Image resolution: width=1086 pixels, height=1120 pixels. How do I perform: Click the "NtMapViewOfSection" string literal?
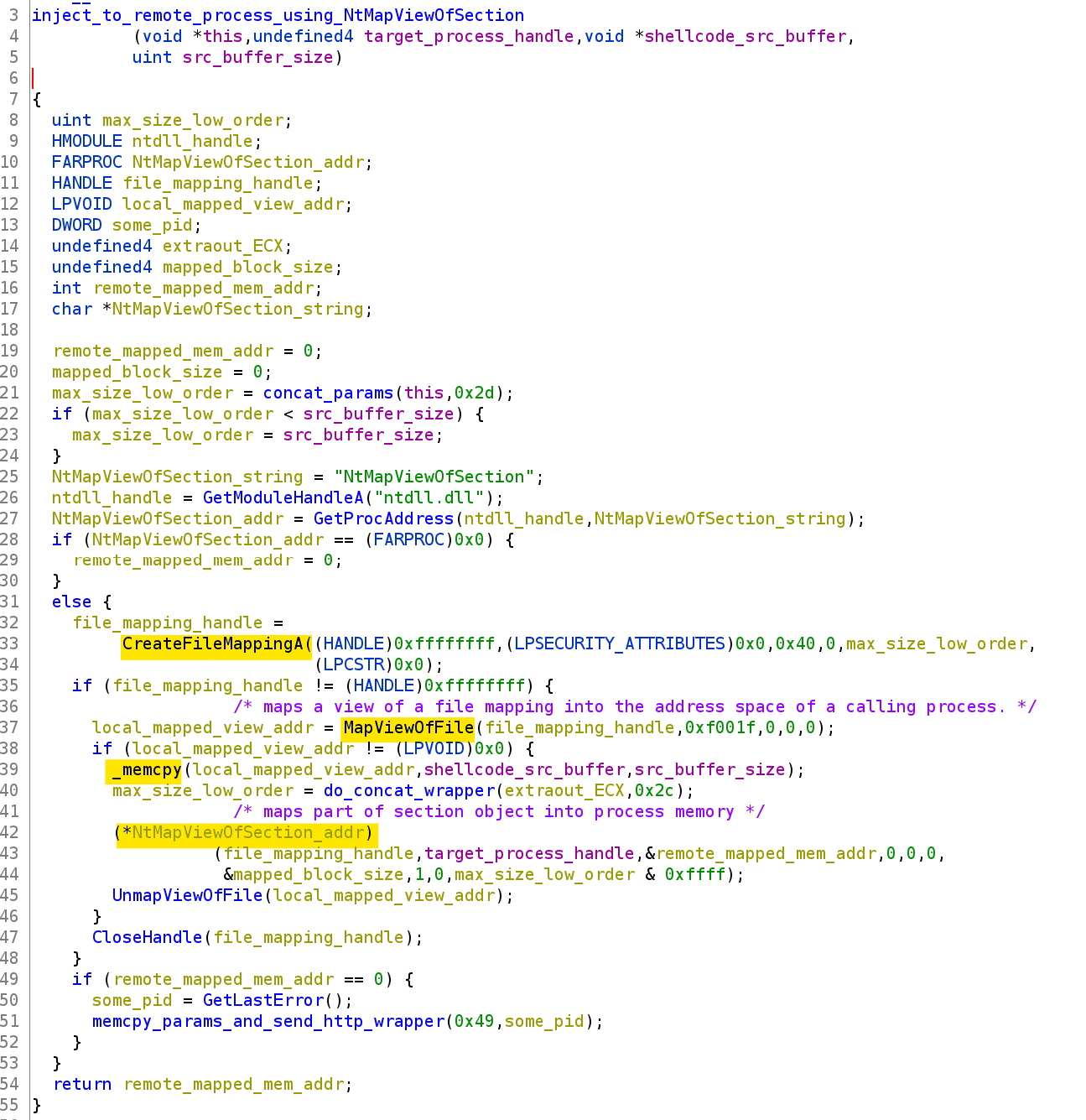[x=434, y=477]
